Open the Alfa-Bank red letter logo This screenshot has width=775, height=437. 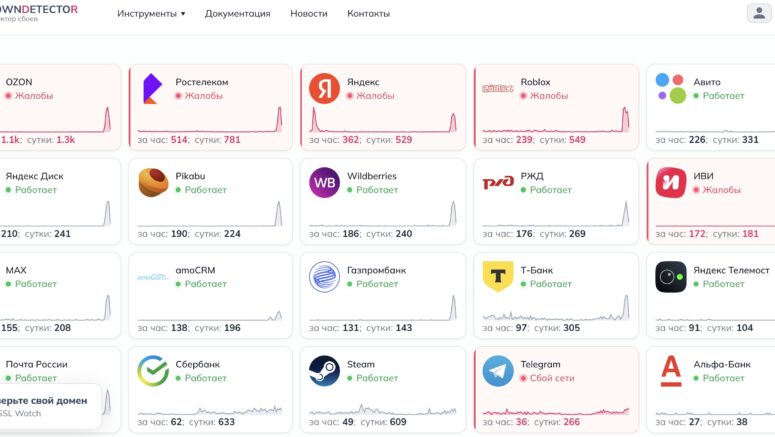pyautogui.click(x=671, y=371)
